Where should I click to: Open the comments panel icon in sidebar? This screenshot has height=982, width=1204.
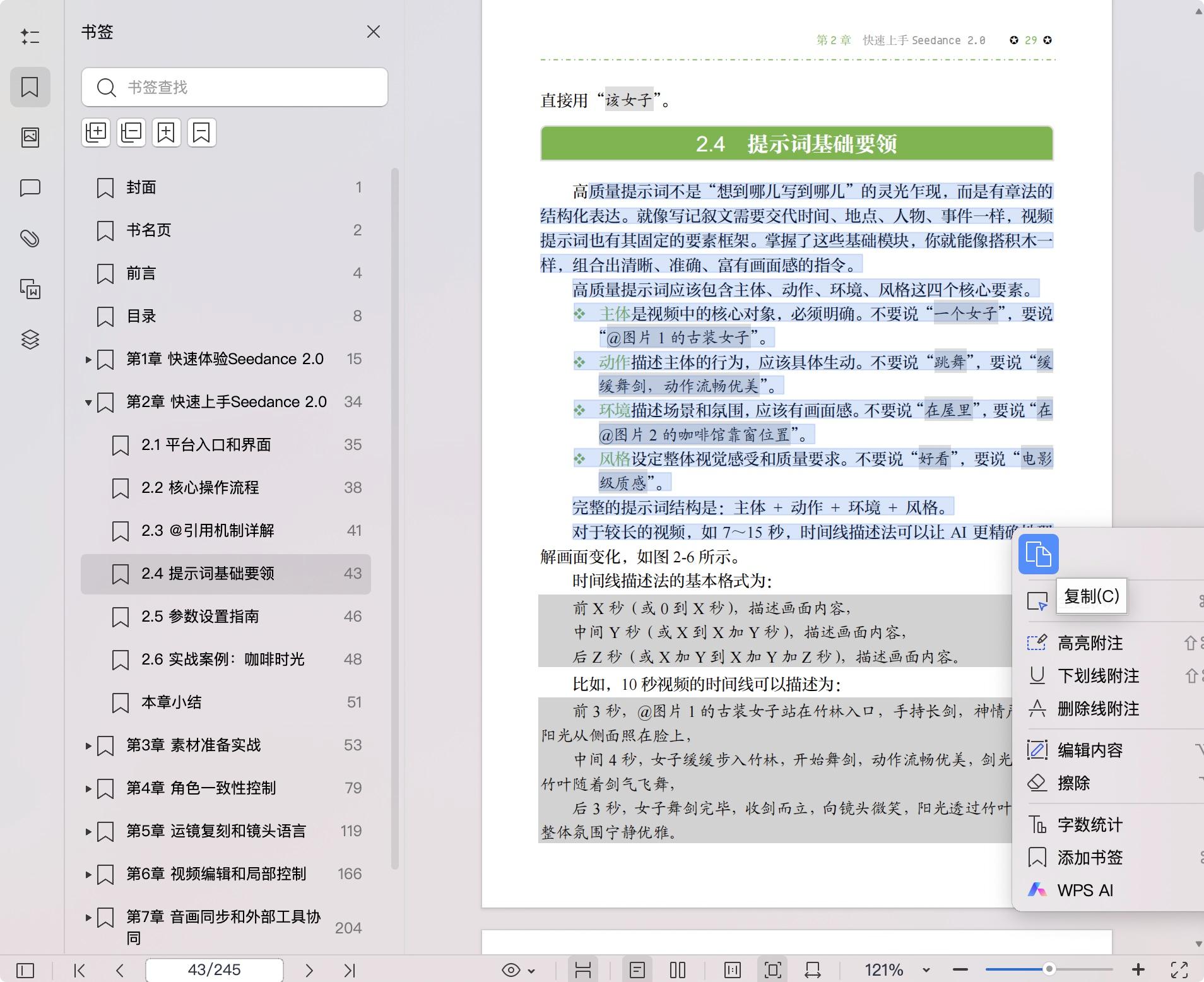(x=30, y=188)
